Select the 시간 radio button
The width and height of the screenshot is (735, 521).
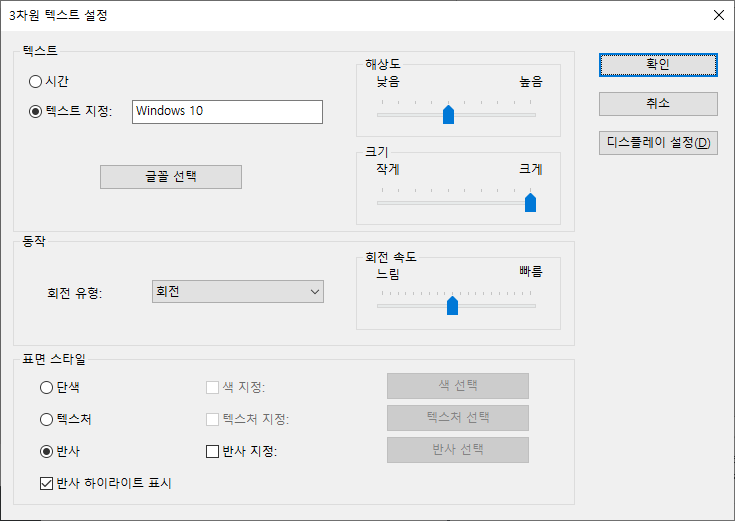[36, 82]
